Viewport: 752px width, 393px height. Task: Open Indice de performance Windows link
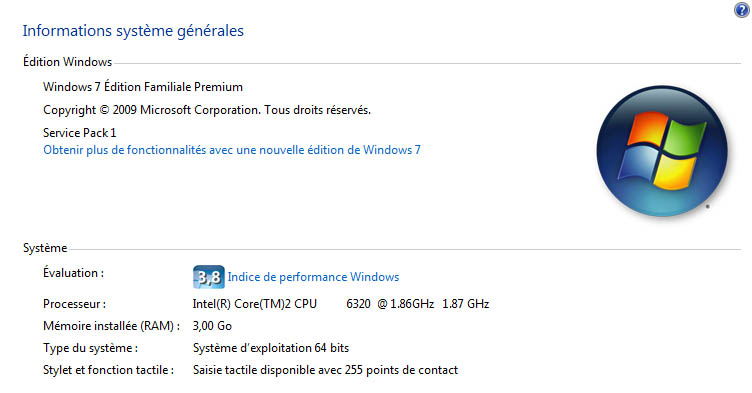click(x=313, y=277)
